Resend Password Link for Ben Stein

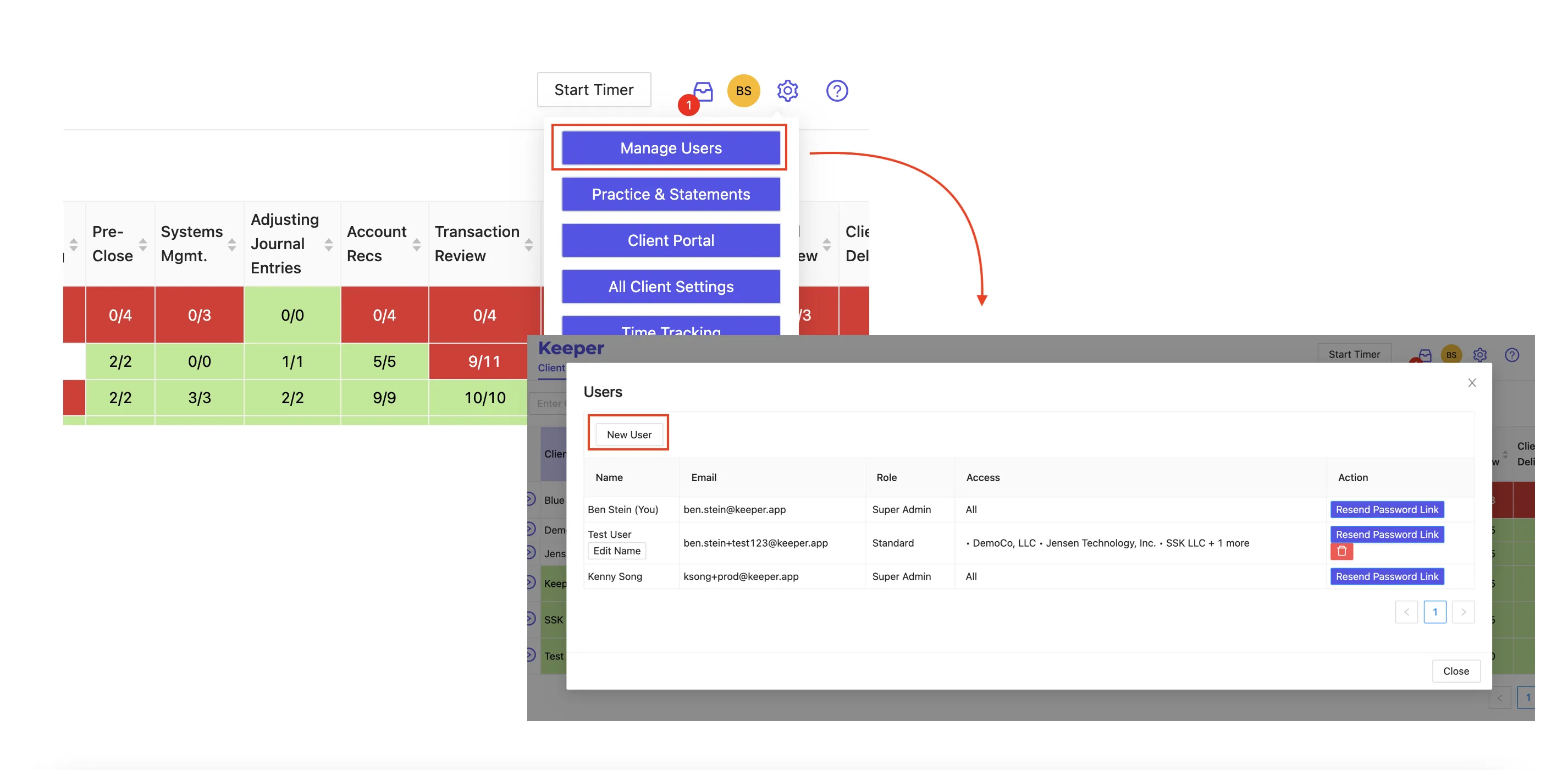pos(1387,509)
